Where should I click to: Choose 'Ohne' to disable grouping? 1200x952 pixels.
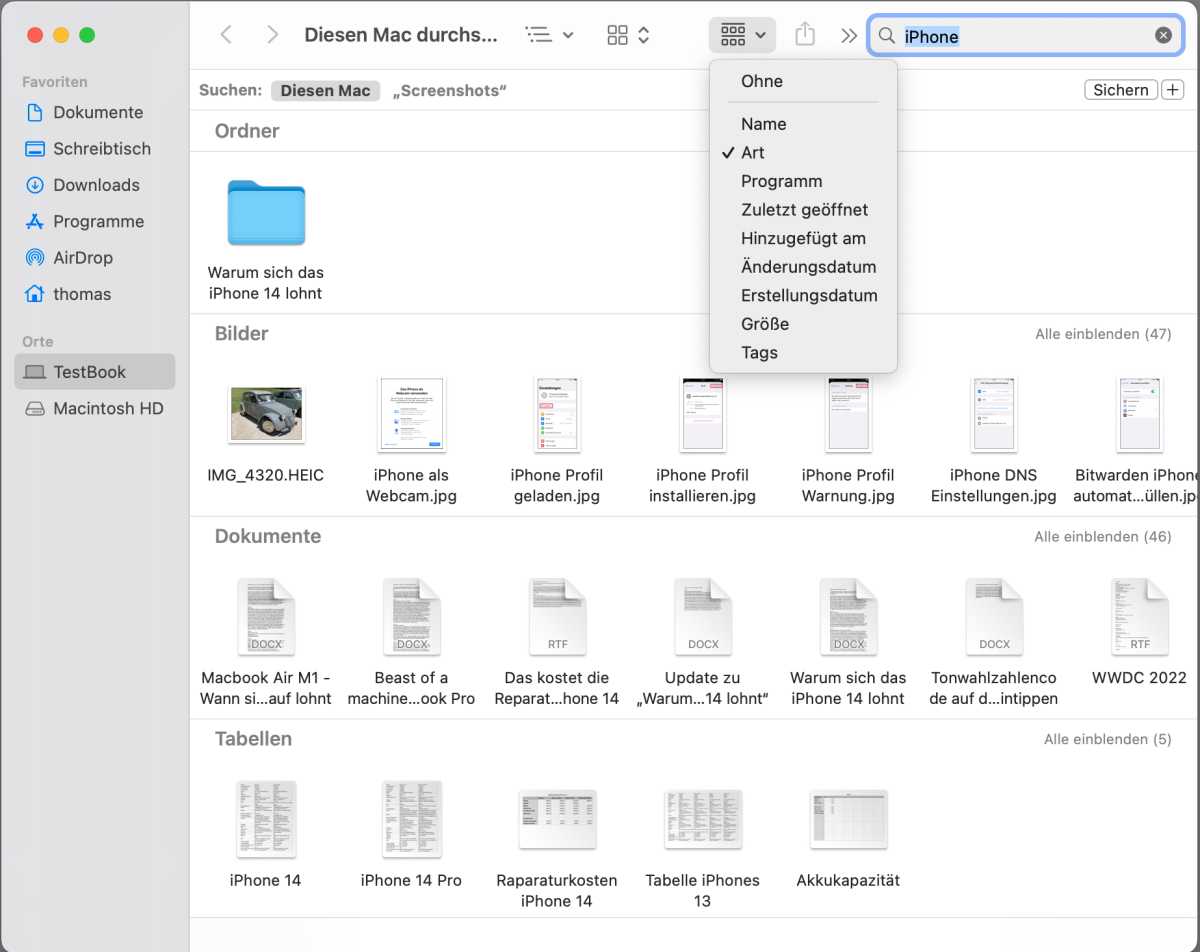pyautogui.click(x=762, y=81)
